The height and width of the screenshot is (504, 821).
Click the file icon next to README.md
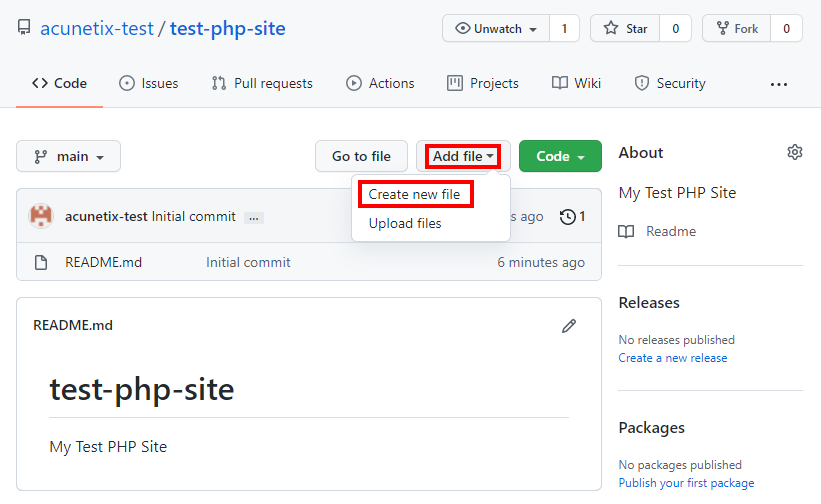click(41, 262)
